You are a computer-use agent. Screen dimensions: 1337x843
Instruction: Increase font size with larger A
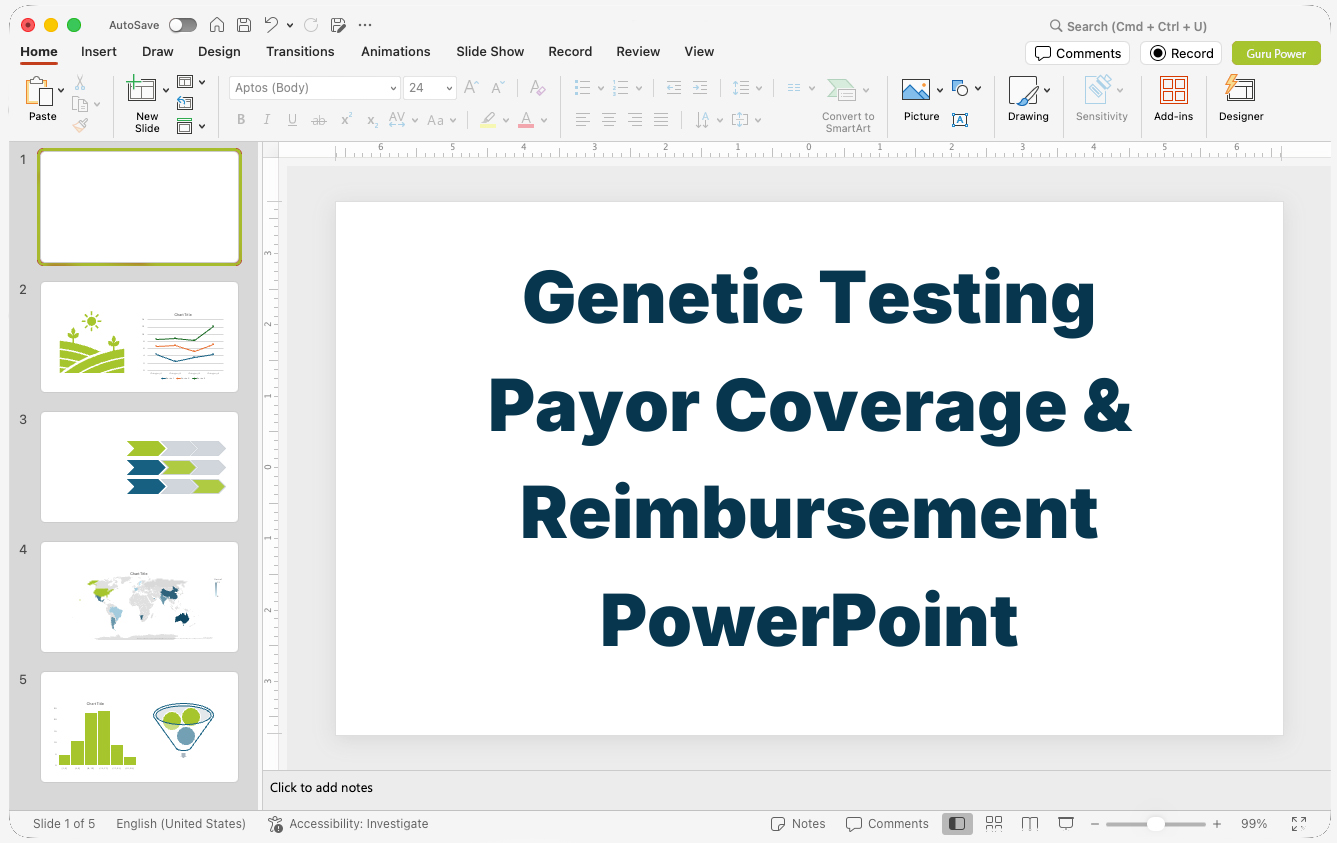point(472,88)
